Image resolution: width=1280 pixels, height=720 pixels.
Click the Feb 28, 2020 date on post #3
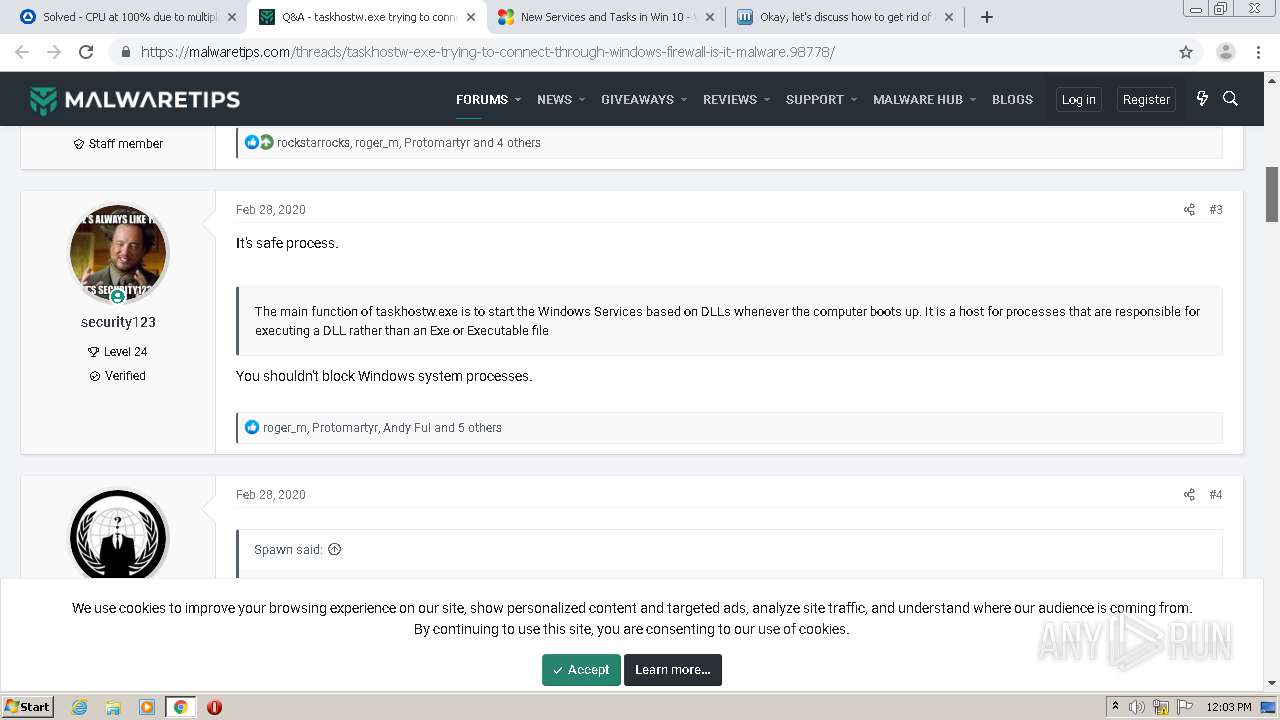tap(271, 210)
